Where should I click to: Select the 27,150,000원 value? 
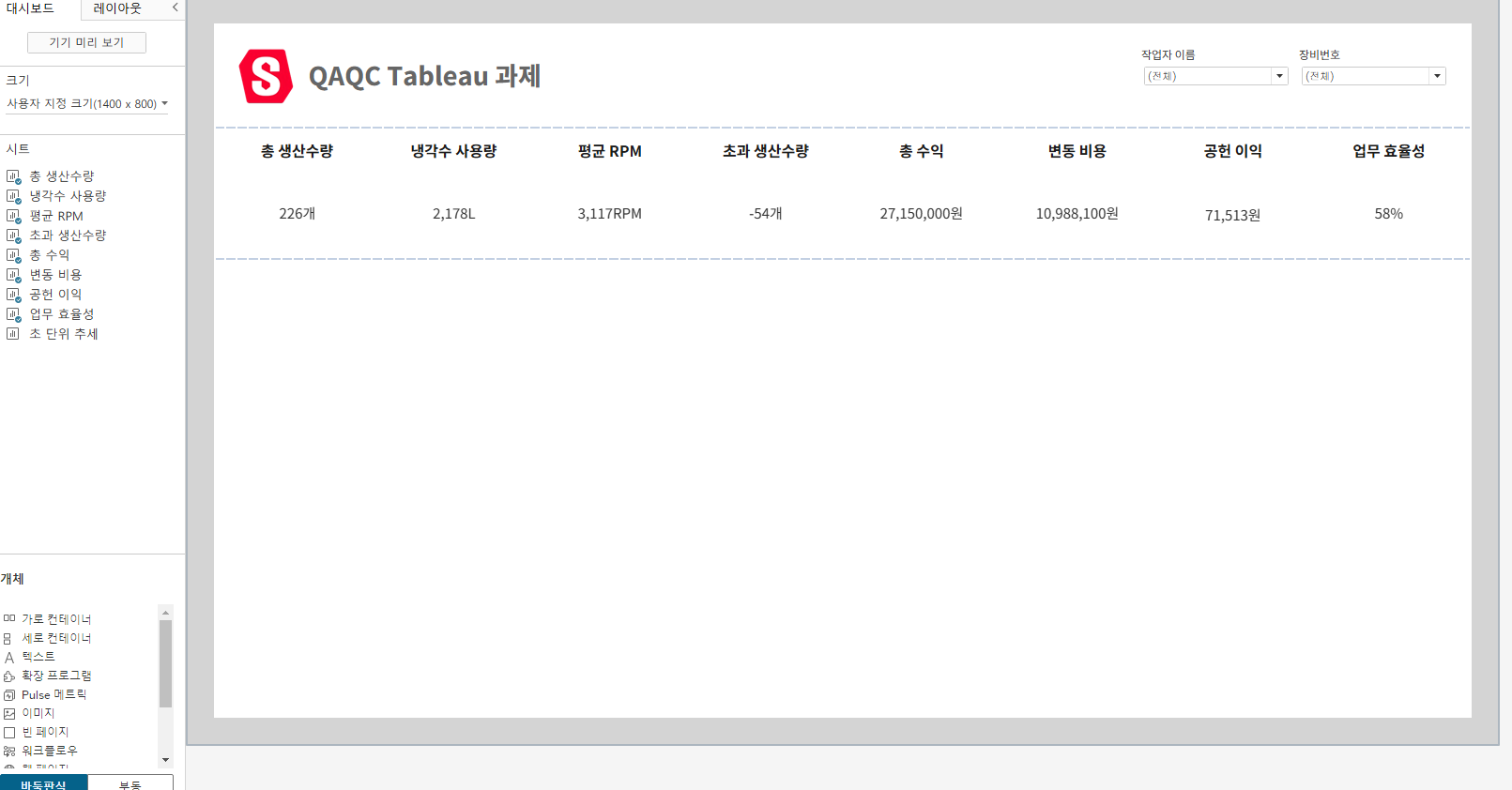(922, 214)
